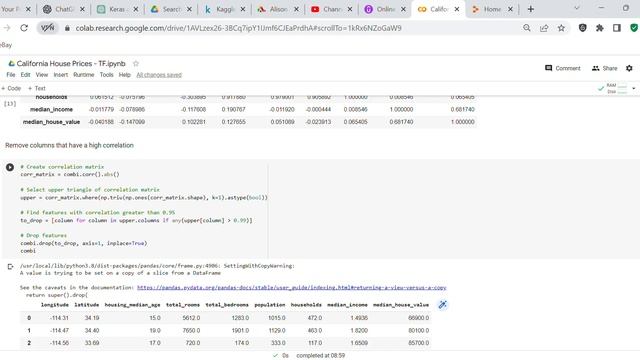Click the address bar URL
Viewport: 640px width, 360px height.
pyautogui.click(x=238, y=28)
